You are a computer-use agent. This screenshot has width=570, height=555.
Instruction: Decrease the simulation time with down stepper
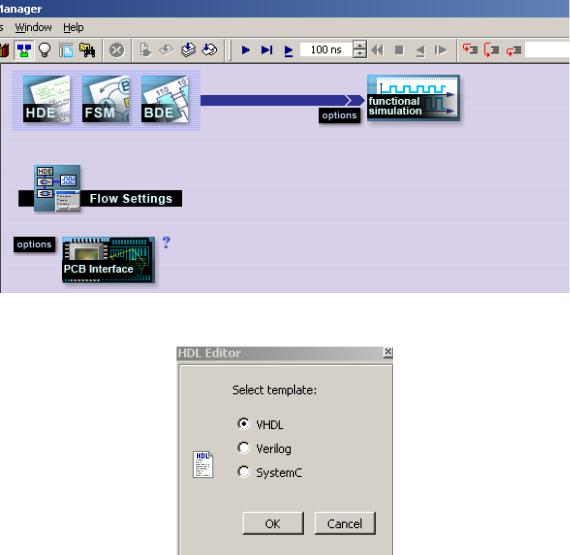click(x=360, y=54)
